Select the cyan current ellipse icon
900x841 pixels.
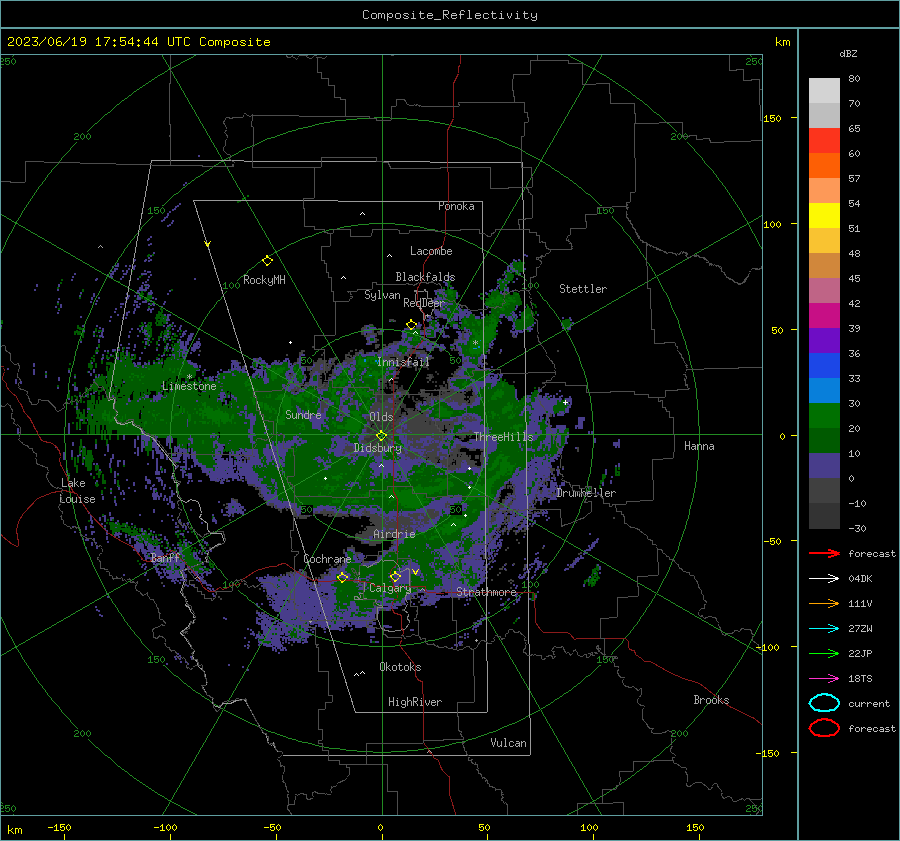(x=824, y=703)
